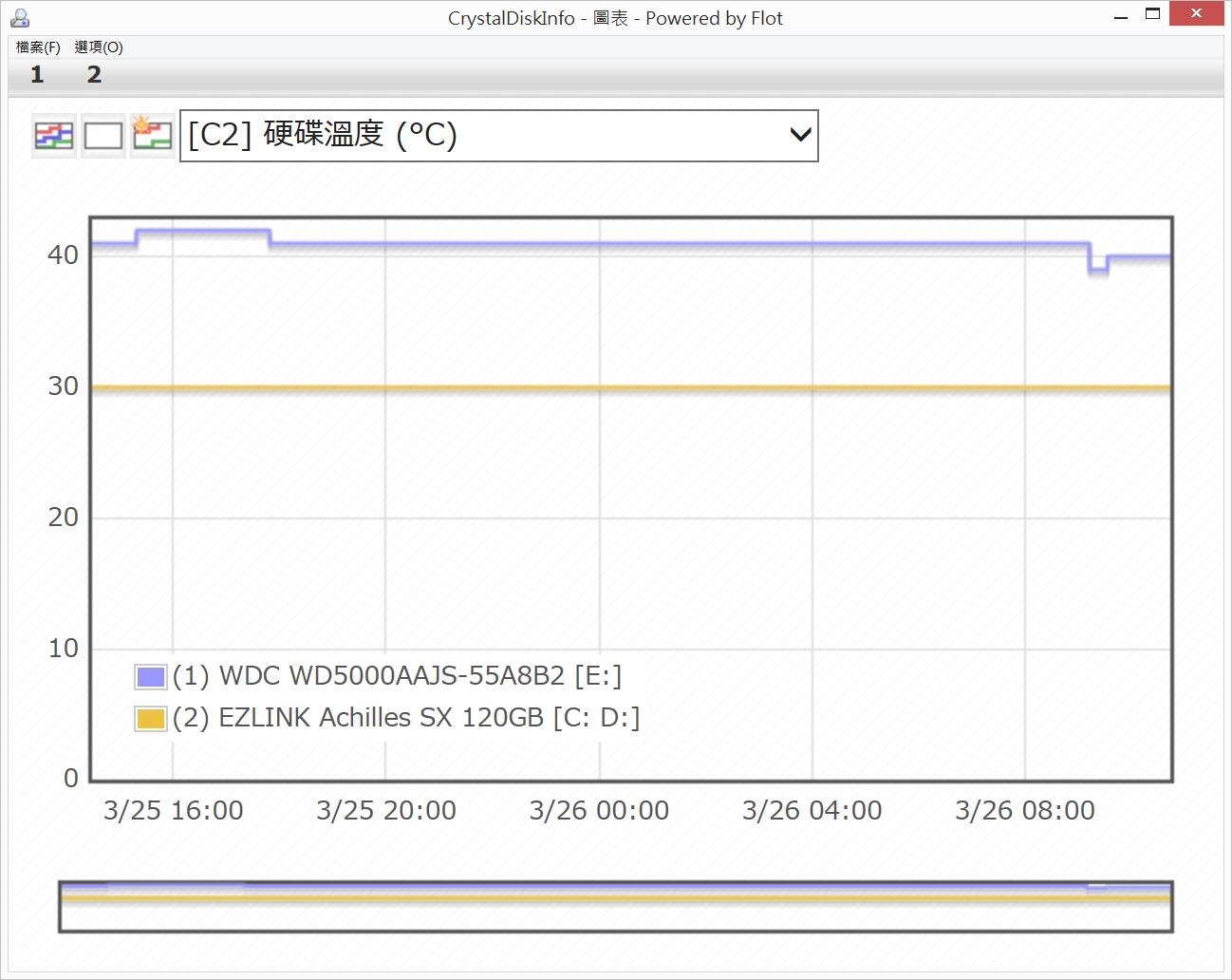This screenshot has height=980, width=1232.
Task: Click the overview range strip below the chart
Action: (x=616, y=906)
